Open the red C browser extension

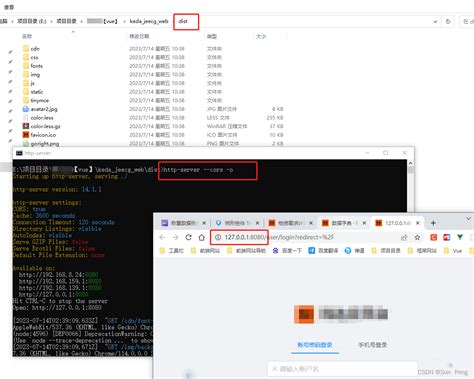(434, 237)
